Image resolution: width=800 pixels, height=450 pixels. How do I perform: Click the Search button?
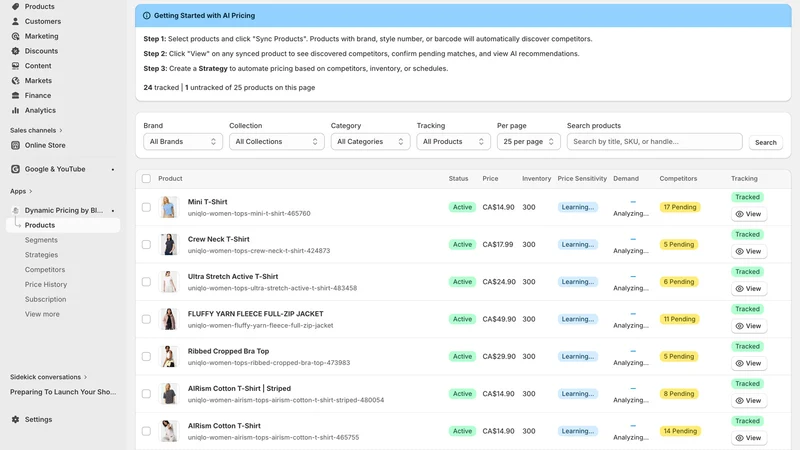765,142
